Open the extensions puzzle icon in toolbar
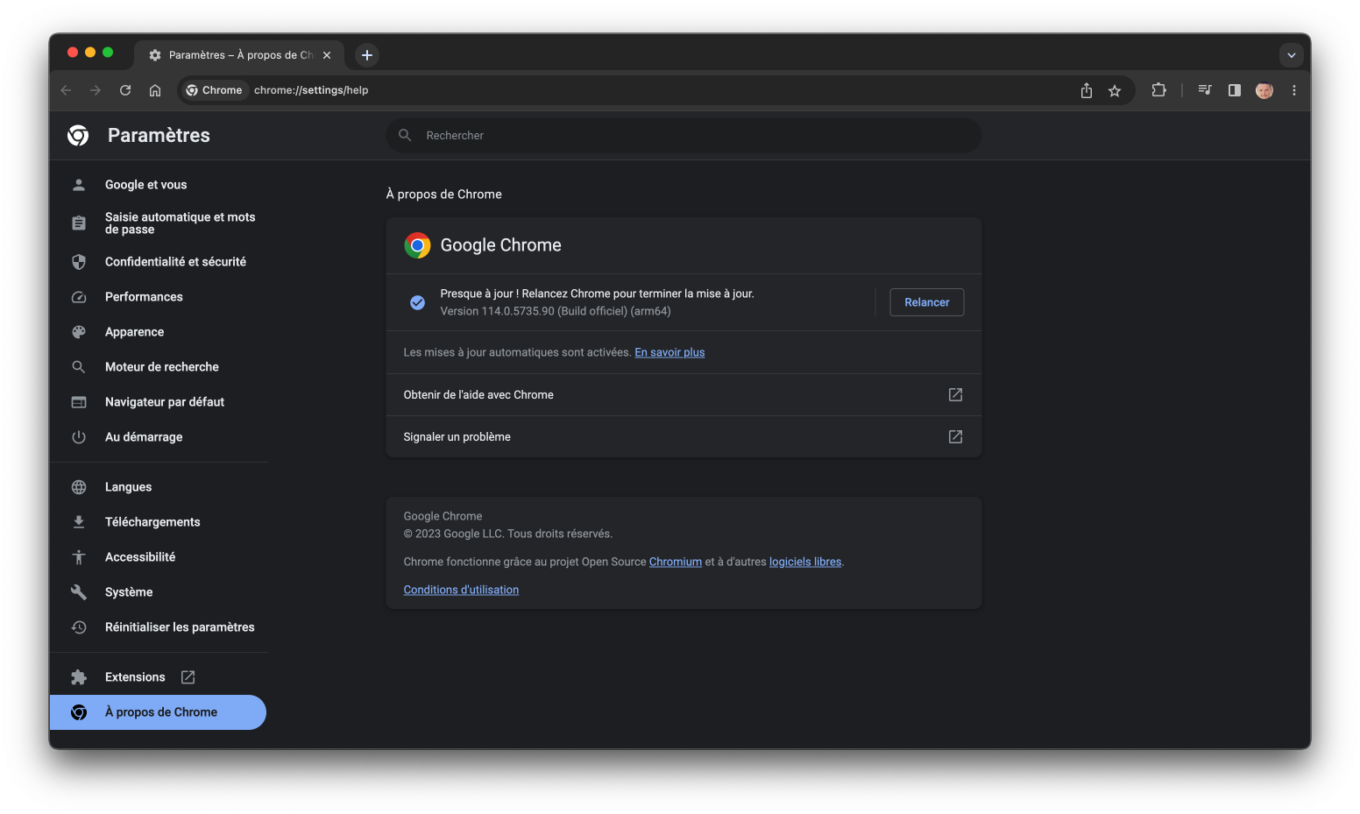The image size is (1360, 814). tap(1158, 90)
